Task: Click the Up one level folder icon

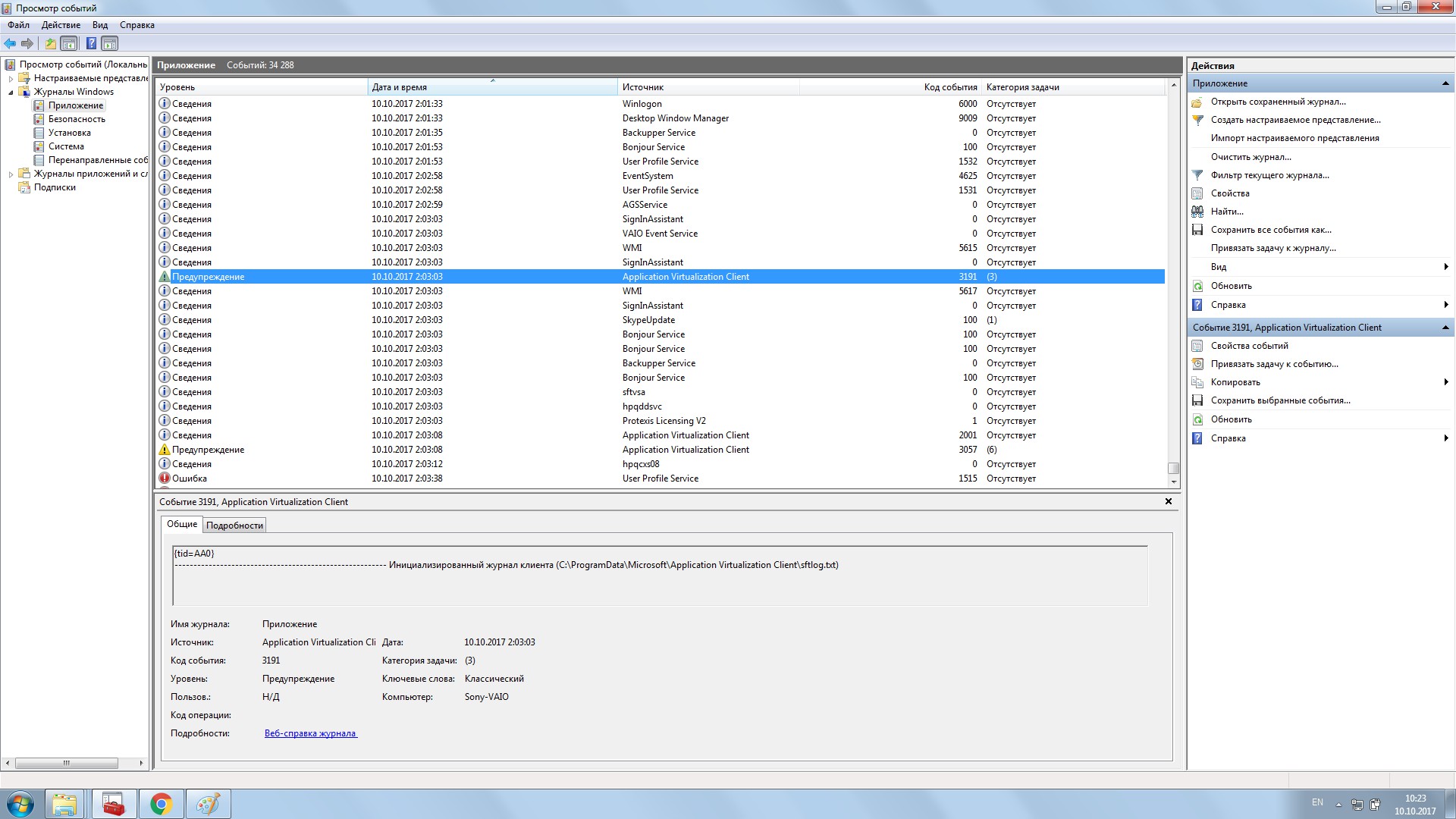Action: (50, 43)
